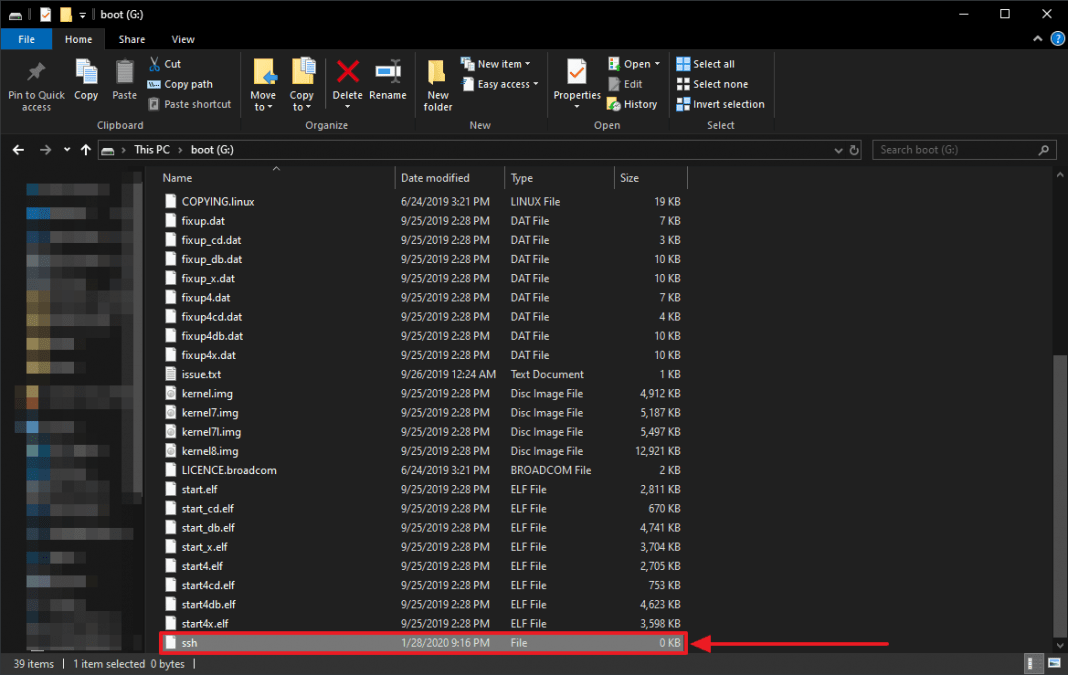This screenshot has width=1068, height=675.
Task: Click Invert selection button
Action: pyautogui.click(x=720, y=104)
